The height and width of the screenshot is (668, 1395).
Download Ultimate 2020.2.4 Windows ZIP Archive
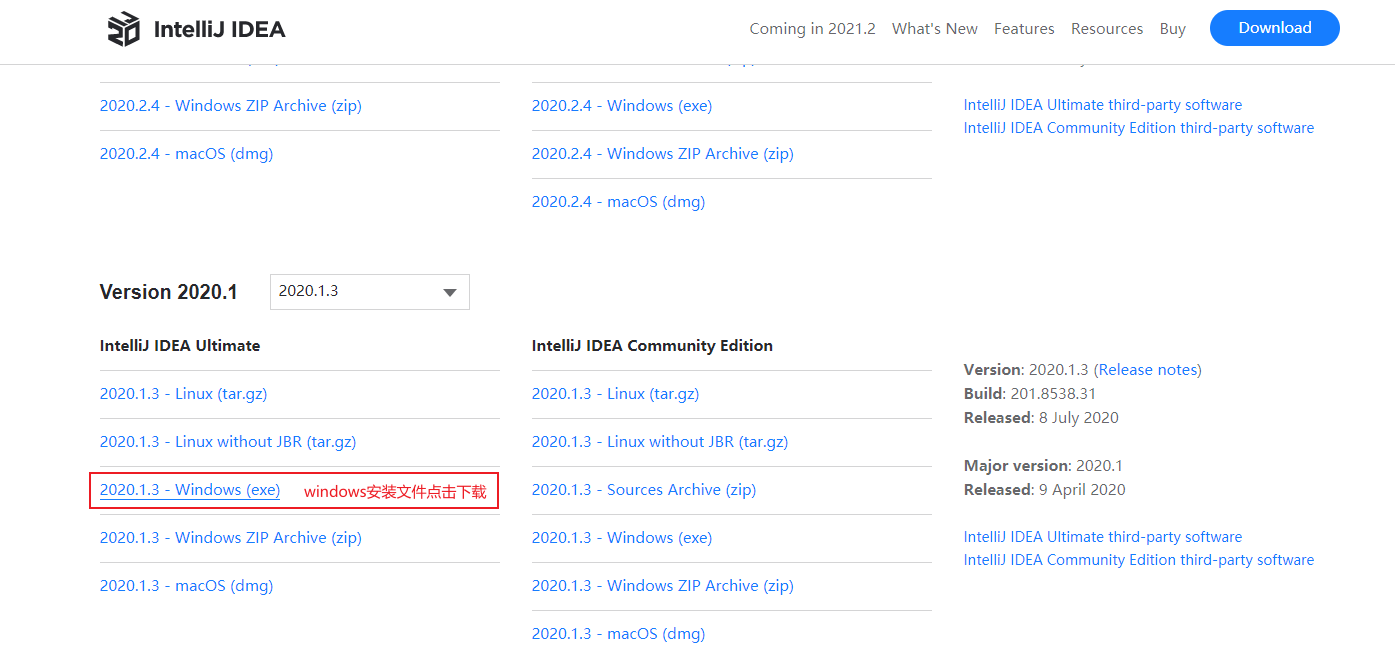(231, 106)
